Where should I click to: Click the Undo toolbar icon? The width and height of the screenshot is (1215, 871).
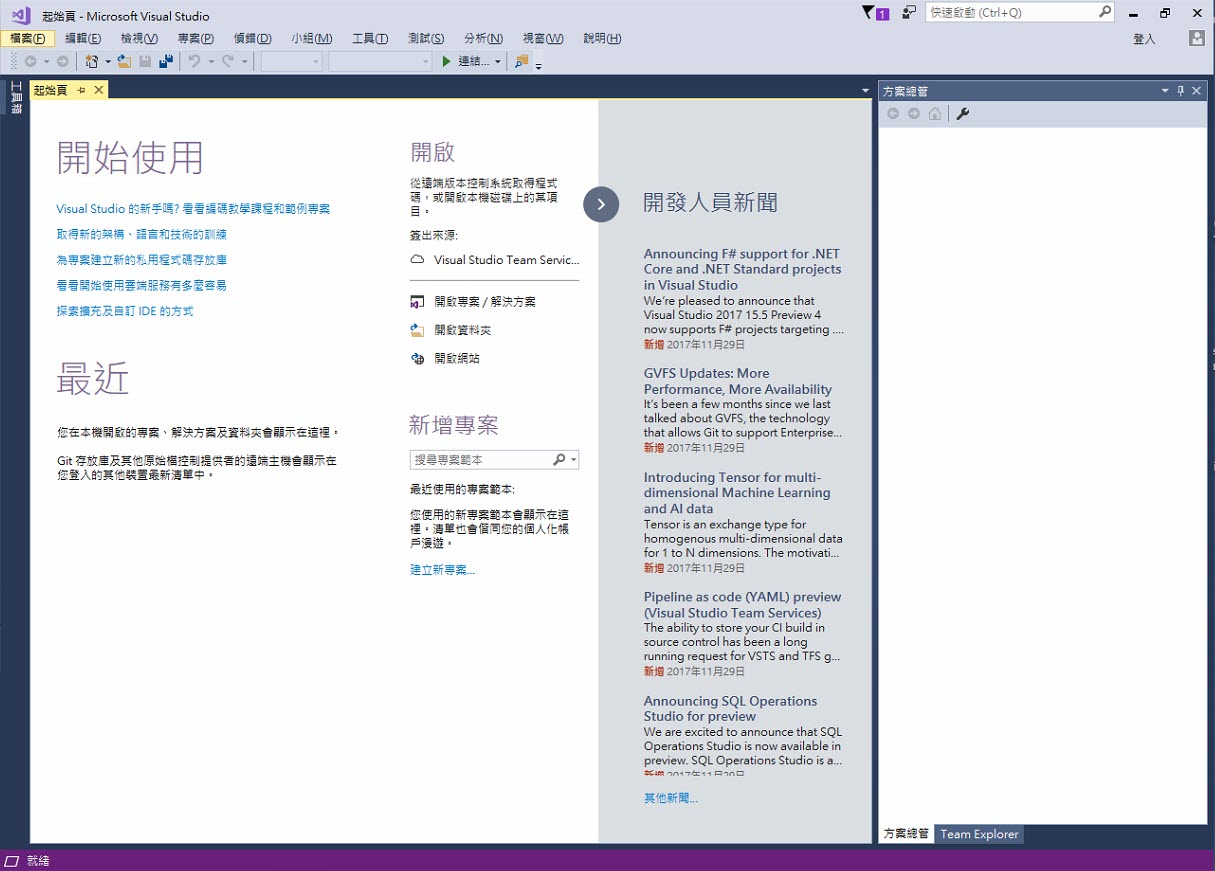pos(195,61)
